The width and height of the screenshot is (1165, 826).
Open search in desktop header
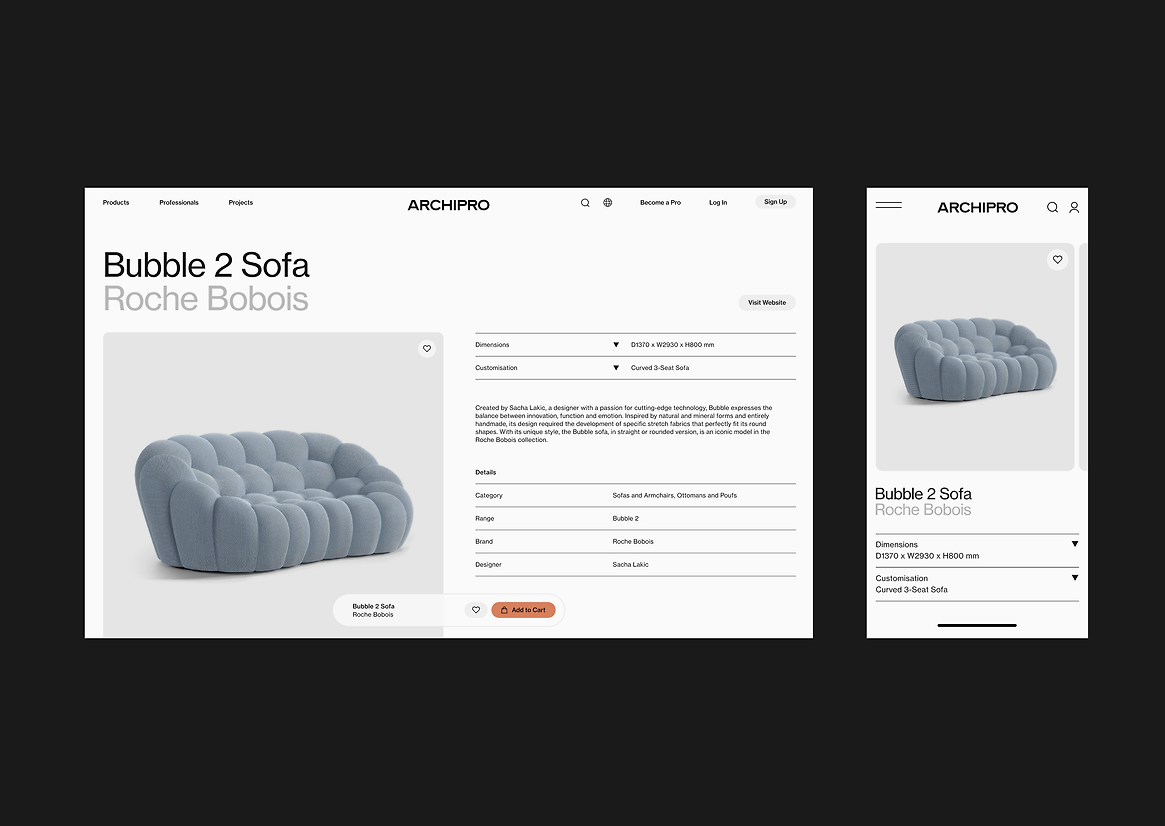[x=585, y=203]
